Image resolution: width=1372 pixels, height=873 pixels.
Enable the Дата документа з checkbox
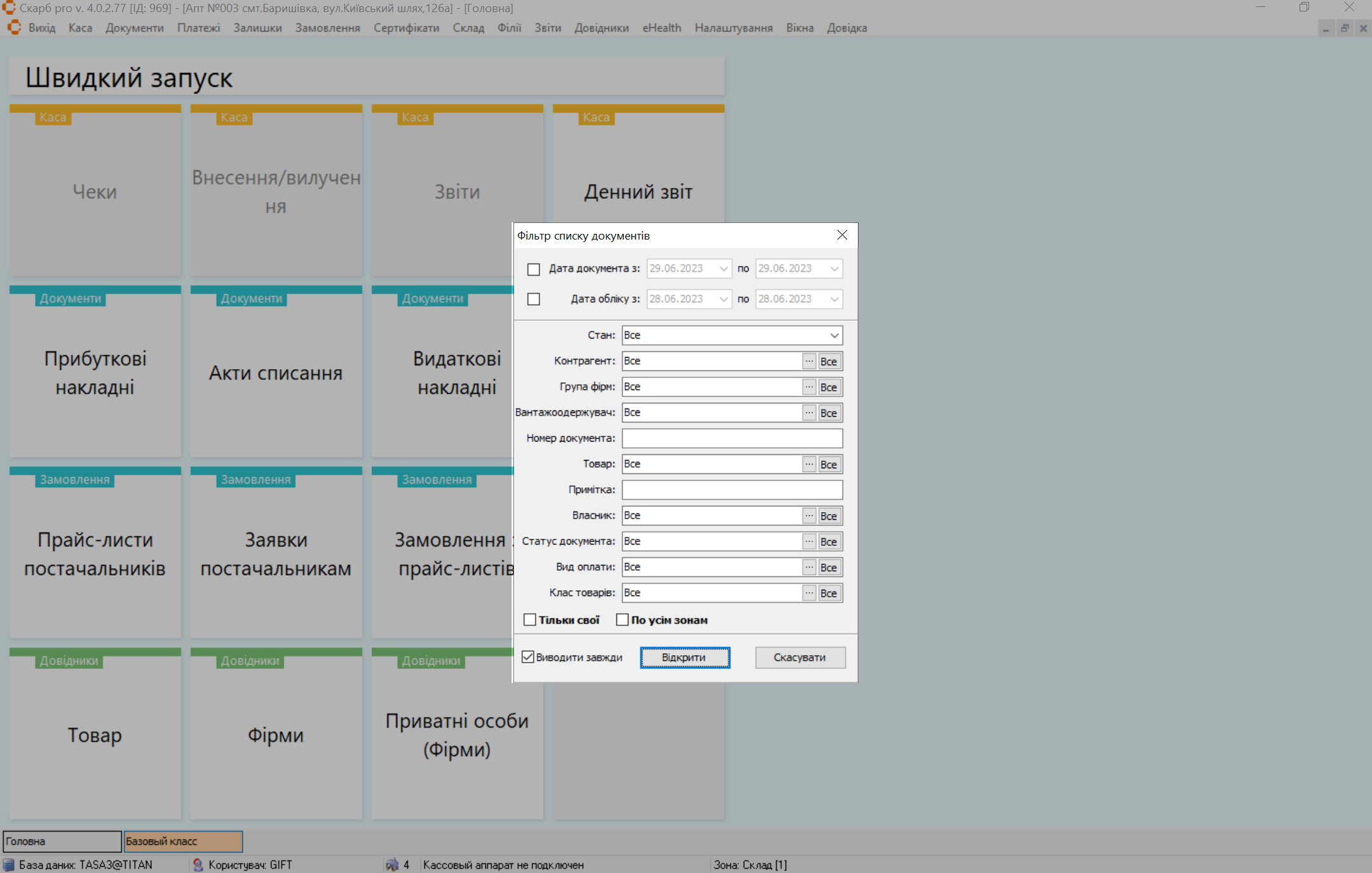533,269
